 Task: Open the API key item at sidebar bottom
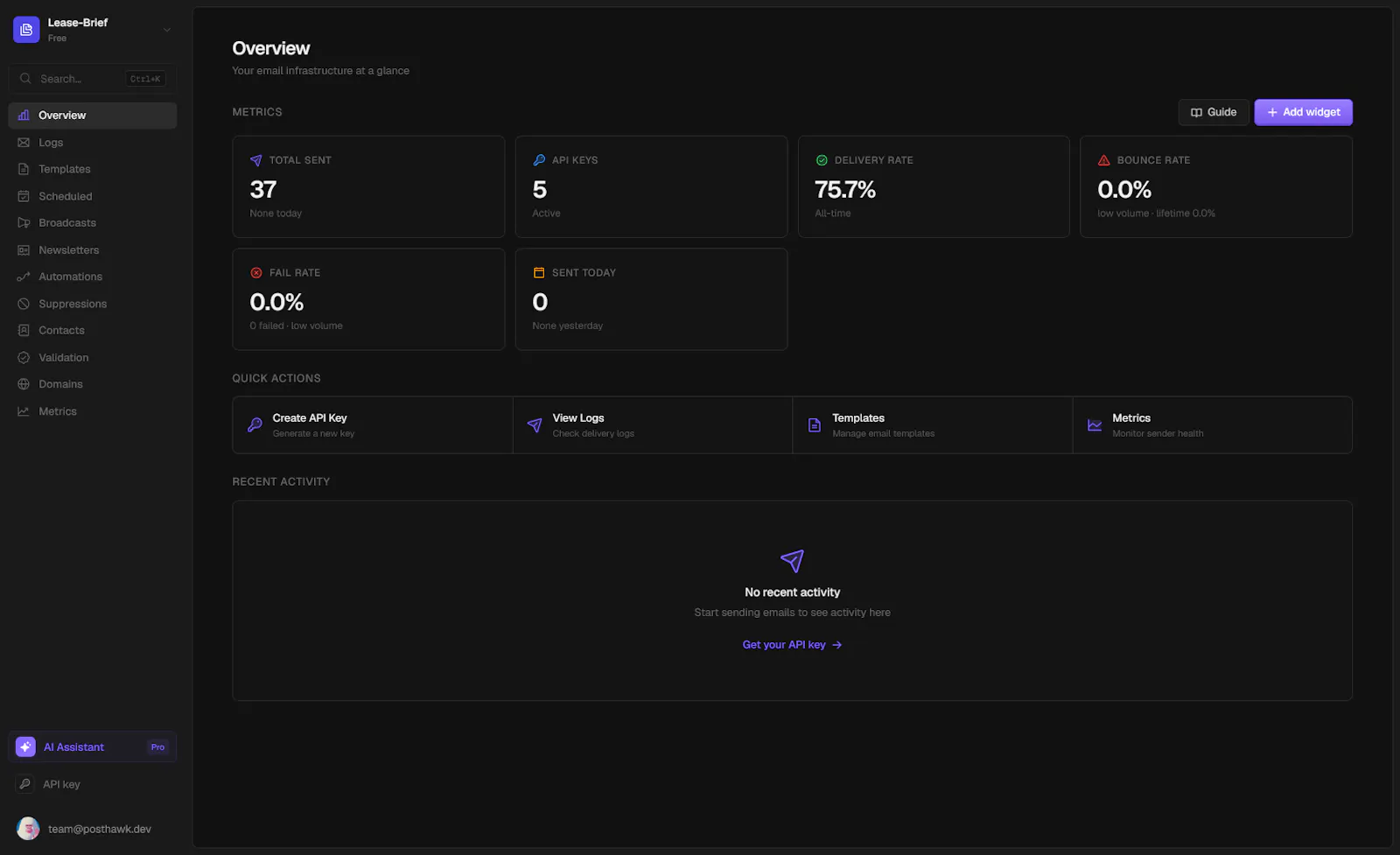[93, 784]
